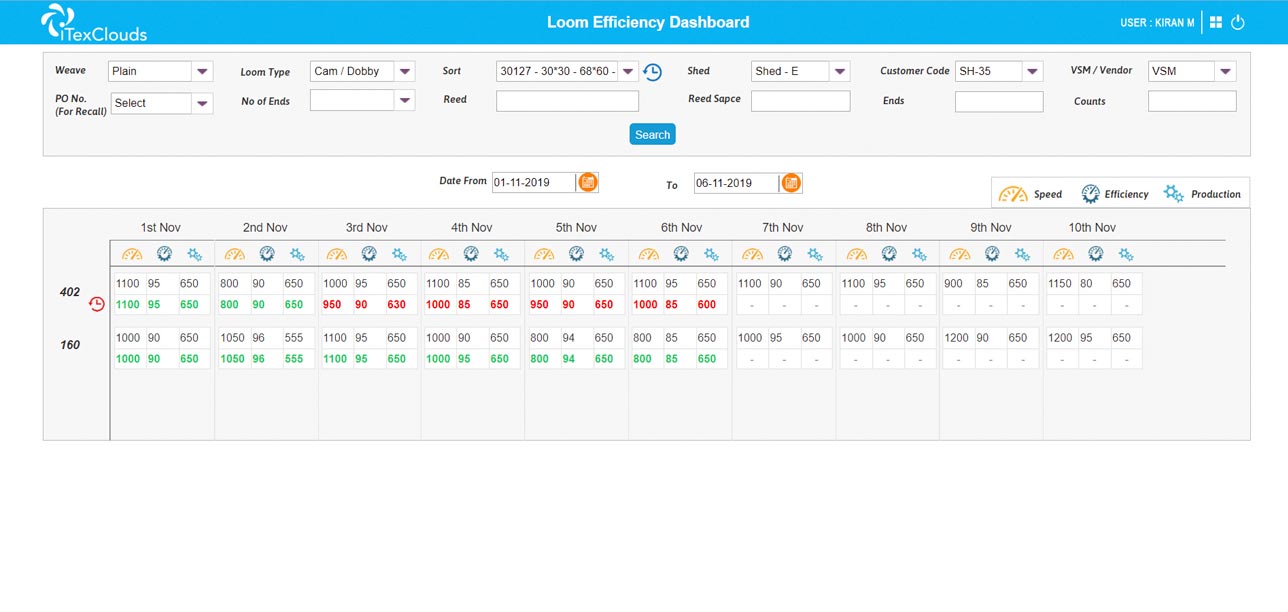The height and width of the screenshot is (612, 1288).
Task: Click red history icon for loom 402
Action: 97,304
